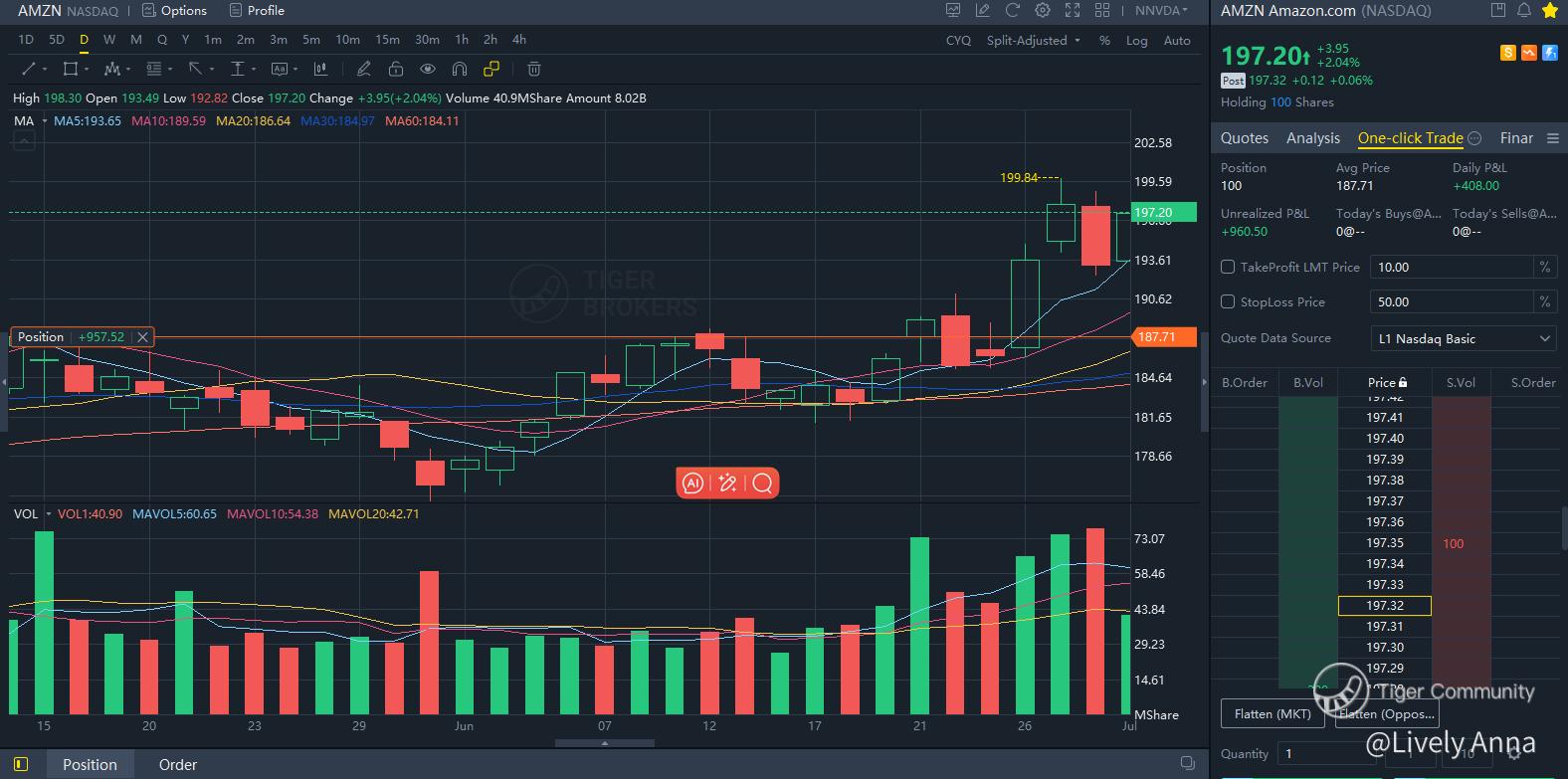Toggle the magnet snap mode
The width and height of the screenshot is (1568, 779).
460,69
